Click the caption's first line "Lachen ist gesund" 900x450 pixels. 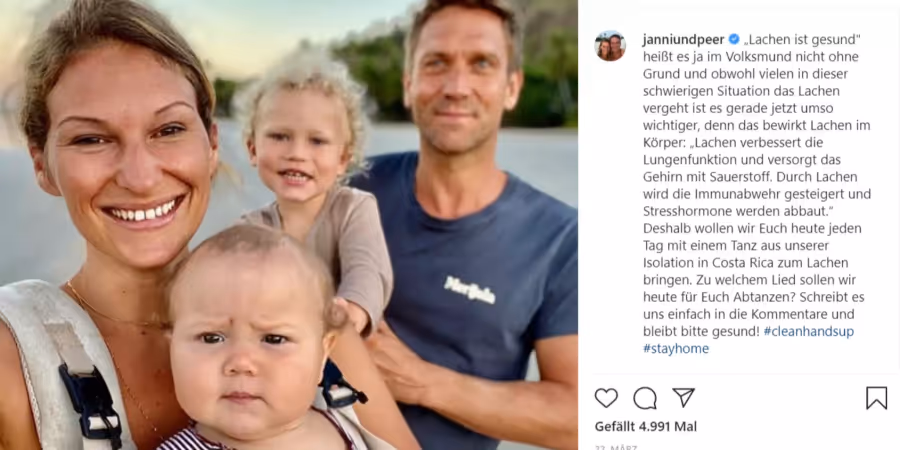tap(803, 40)
